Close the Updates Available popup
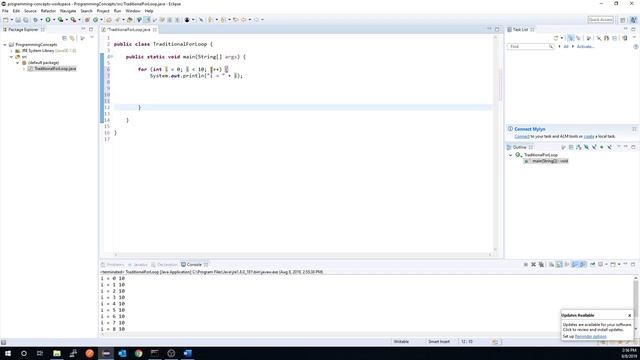Viewport: 640px width, 360px height. 629,315
